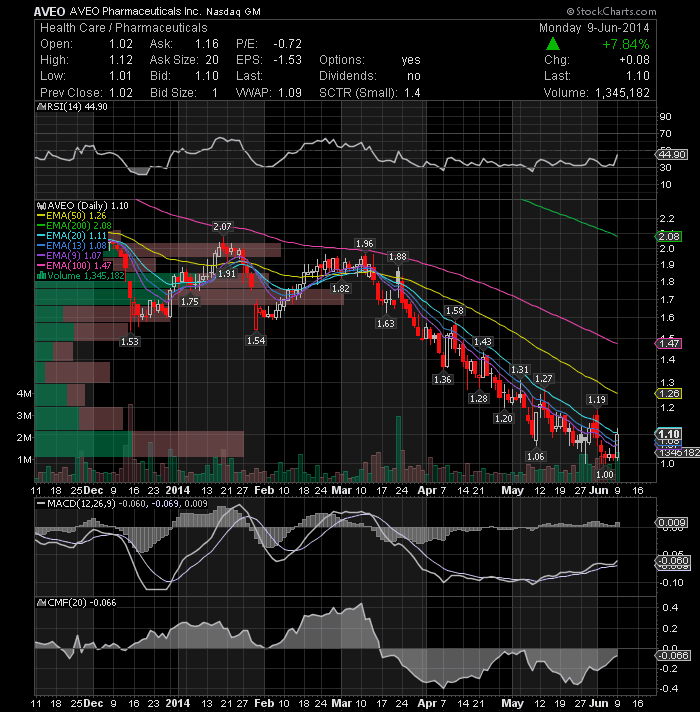
Task: Click the RSI(14) 44.90 panel label
Action: (77, 107)
